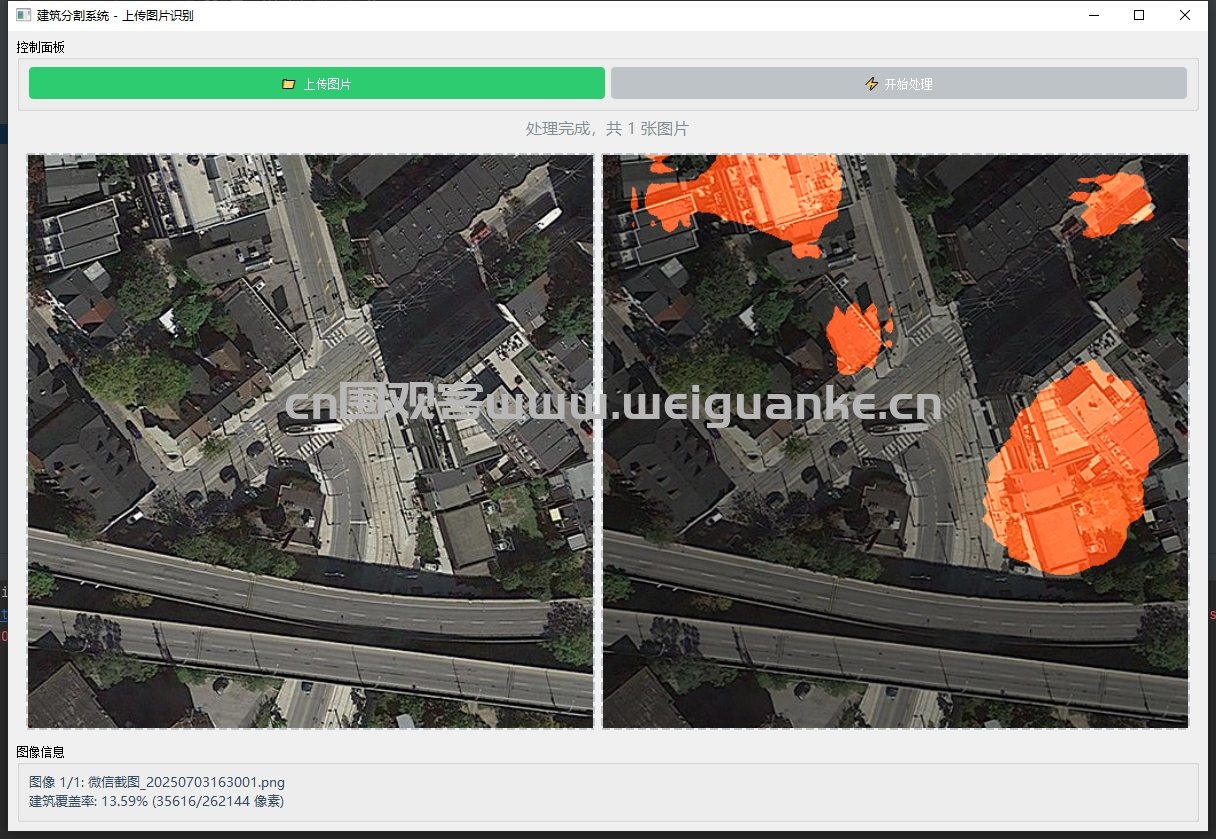Image resolution: width=1216 pixels, height=839 pixels.
Task: Close the 建筑分割系统 window
Action: (x=1185, y=15)
